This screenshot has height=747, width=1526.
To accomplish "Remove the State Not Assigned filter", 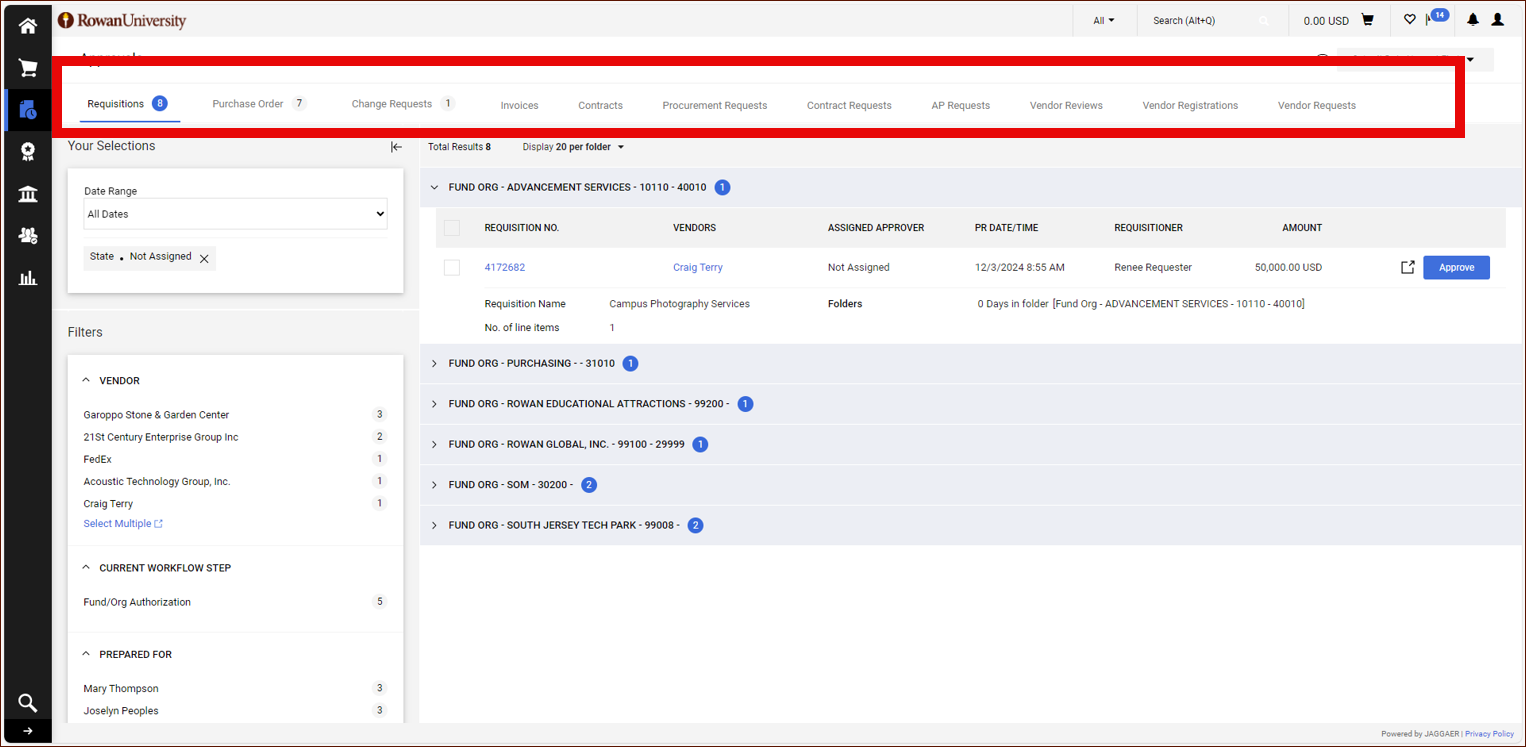I will coord(204,258).
